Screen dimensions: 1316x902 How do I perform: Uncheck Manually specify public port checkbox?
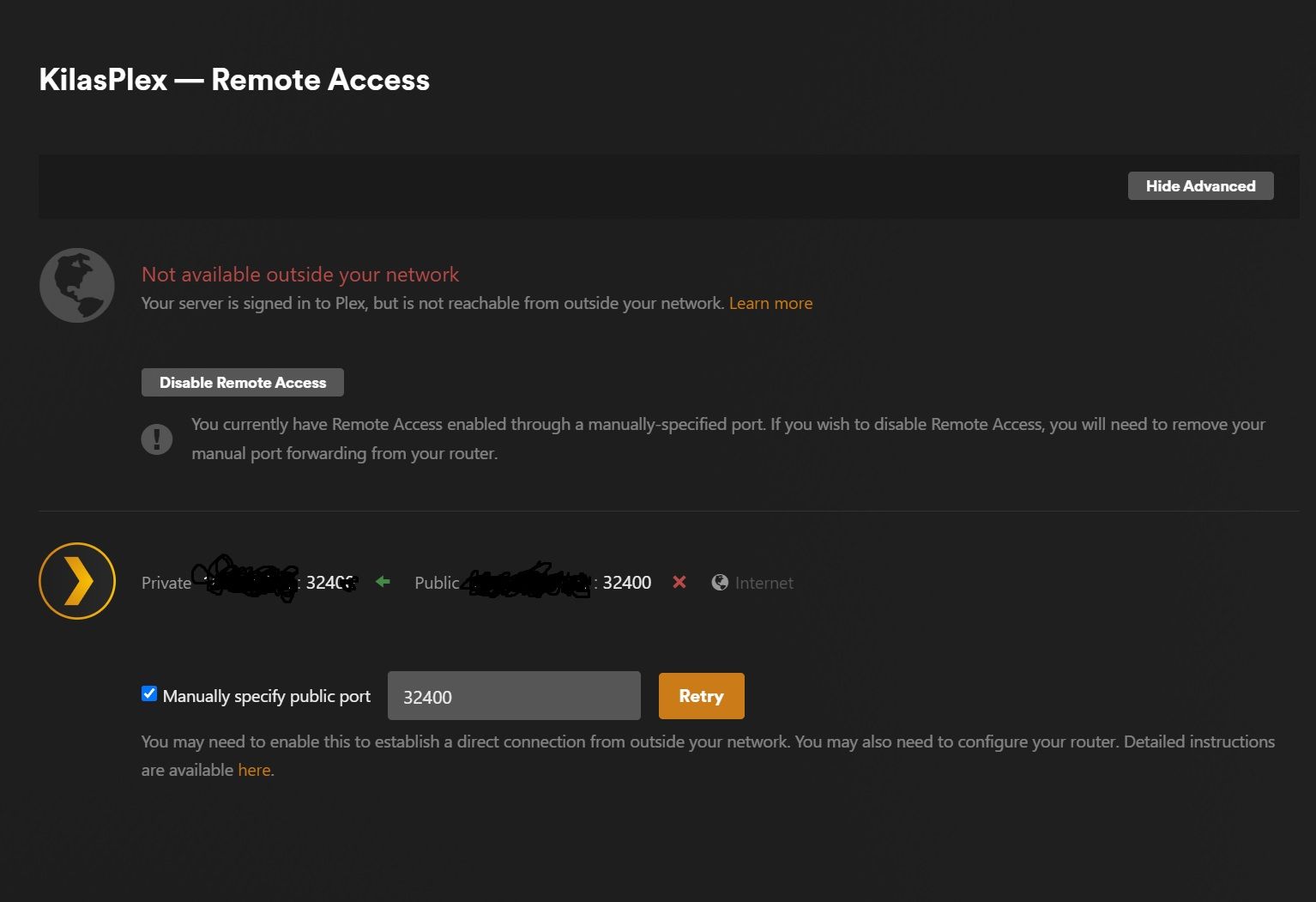[149, 693]
